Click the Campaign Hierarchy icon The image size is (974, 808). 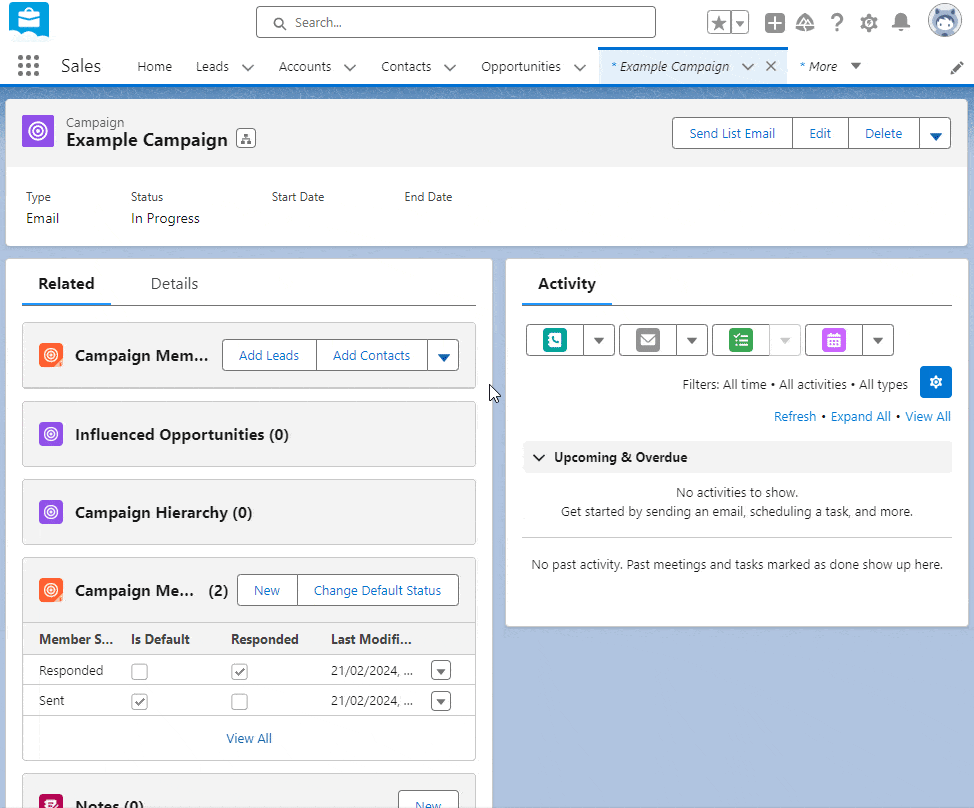click(51, 512)
